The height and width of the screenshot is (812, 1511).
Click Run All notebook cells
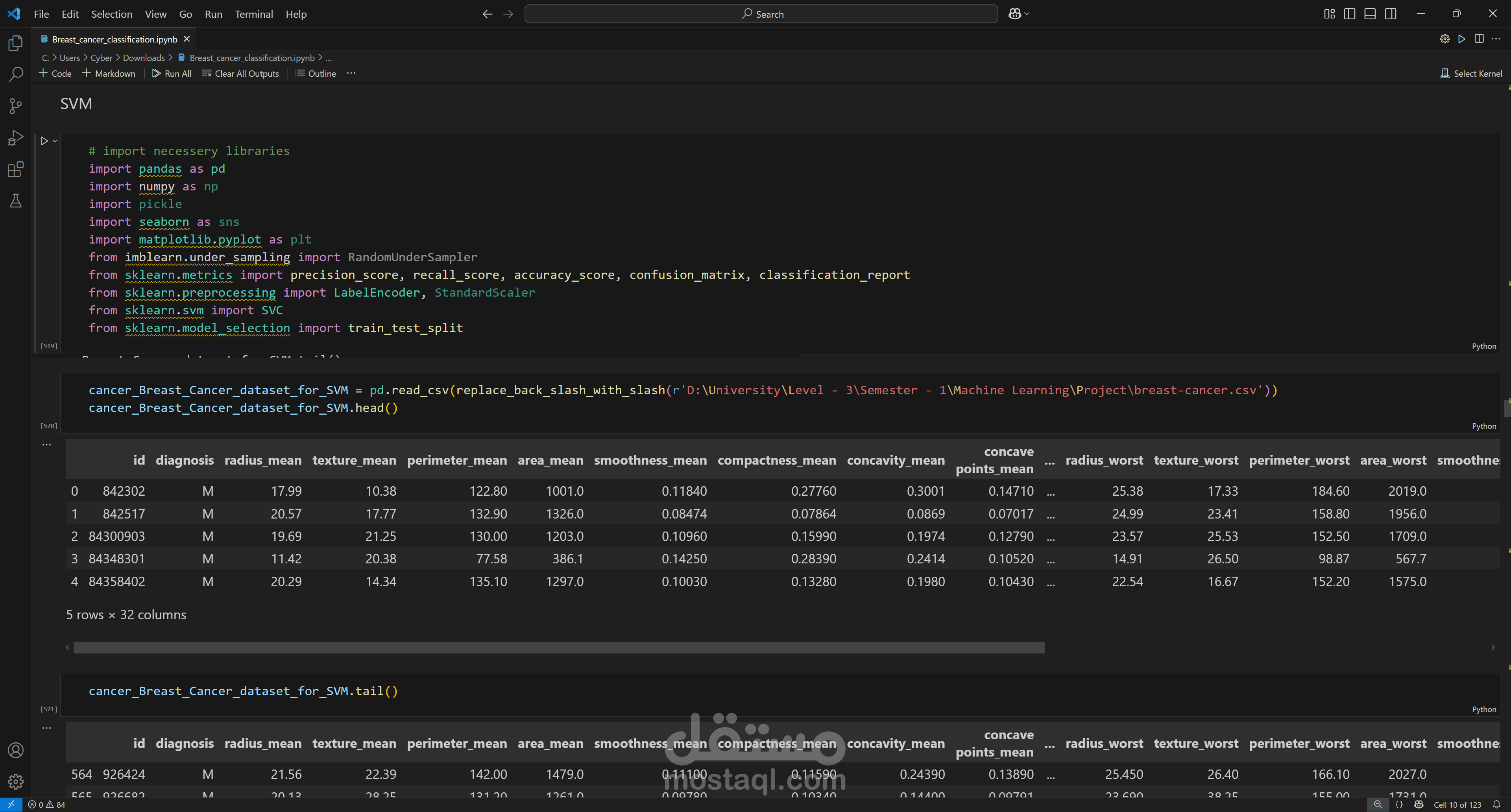click(172, 73)
